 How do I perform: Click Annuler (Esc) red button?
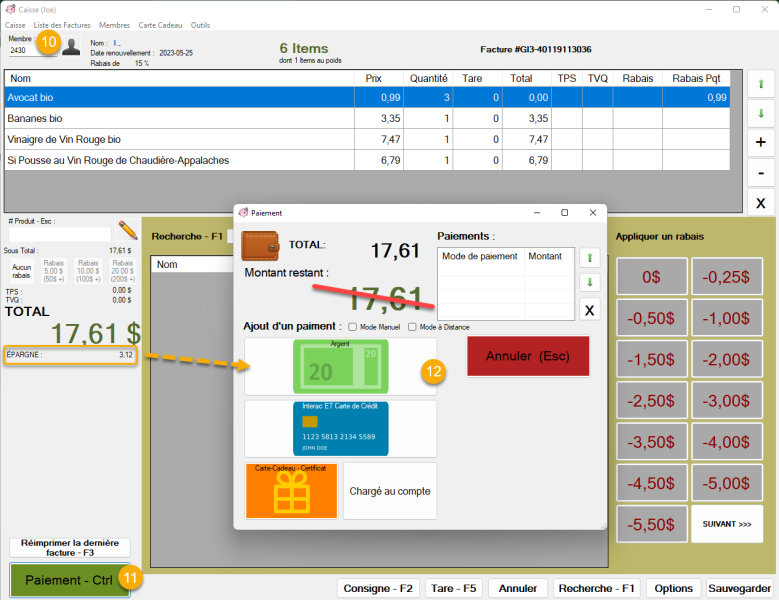[528, 356]
